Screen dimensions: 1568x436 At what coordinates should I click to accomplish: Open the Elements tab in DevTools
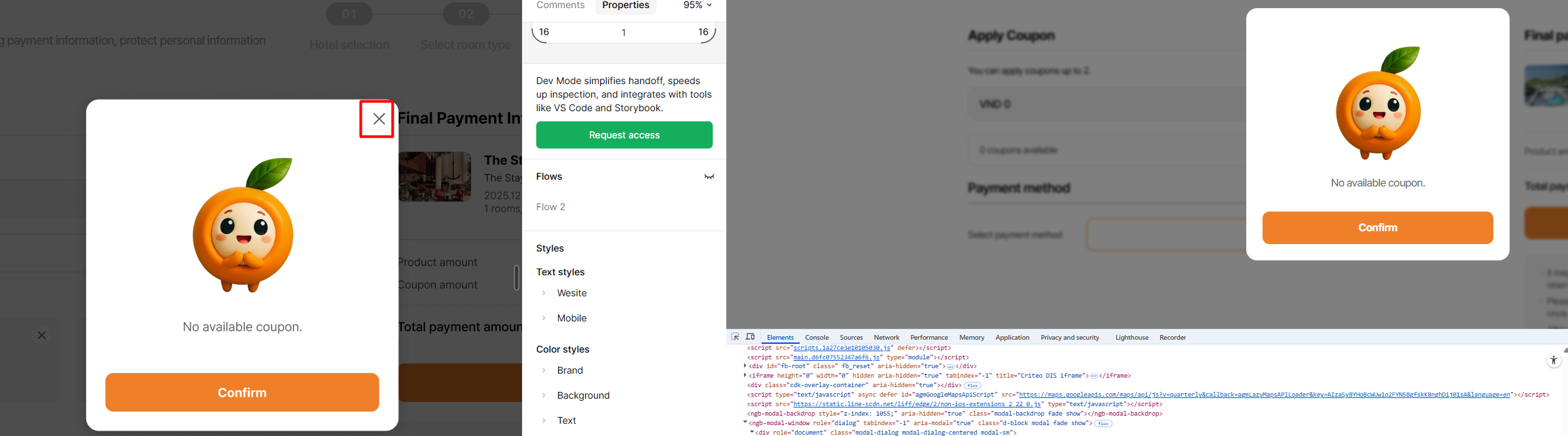click(x=780, y=338)
